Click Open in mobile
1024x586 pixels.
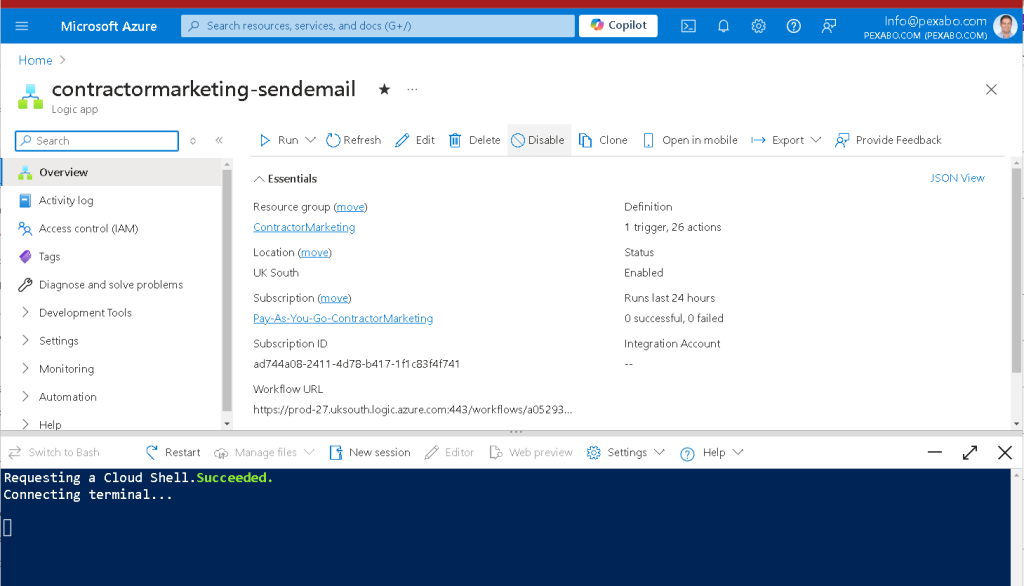[690, 140]
